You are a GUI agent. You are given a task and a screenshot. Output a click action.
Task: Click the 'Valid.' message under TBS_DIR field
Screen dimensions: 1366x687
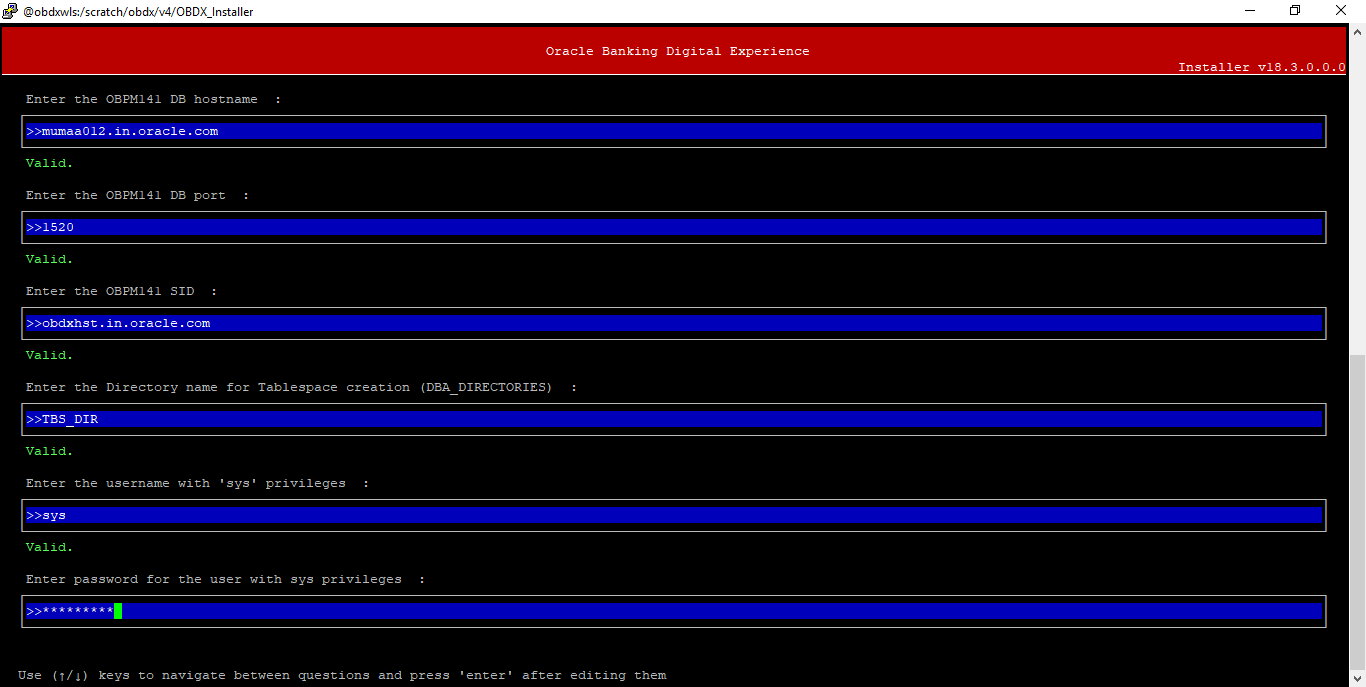[49, 451]
